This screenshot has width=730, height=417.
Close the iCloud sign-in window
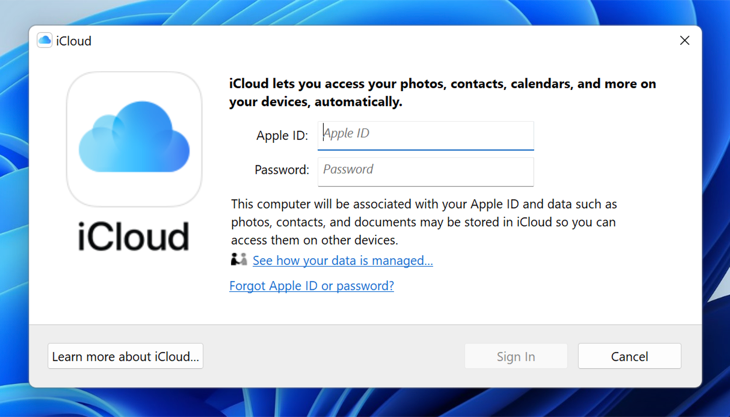(684, 40)
